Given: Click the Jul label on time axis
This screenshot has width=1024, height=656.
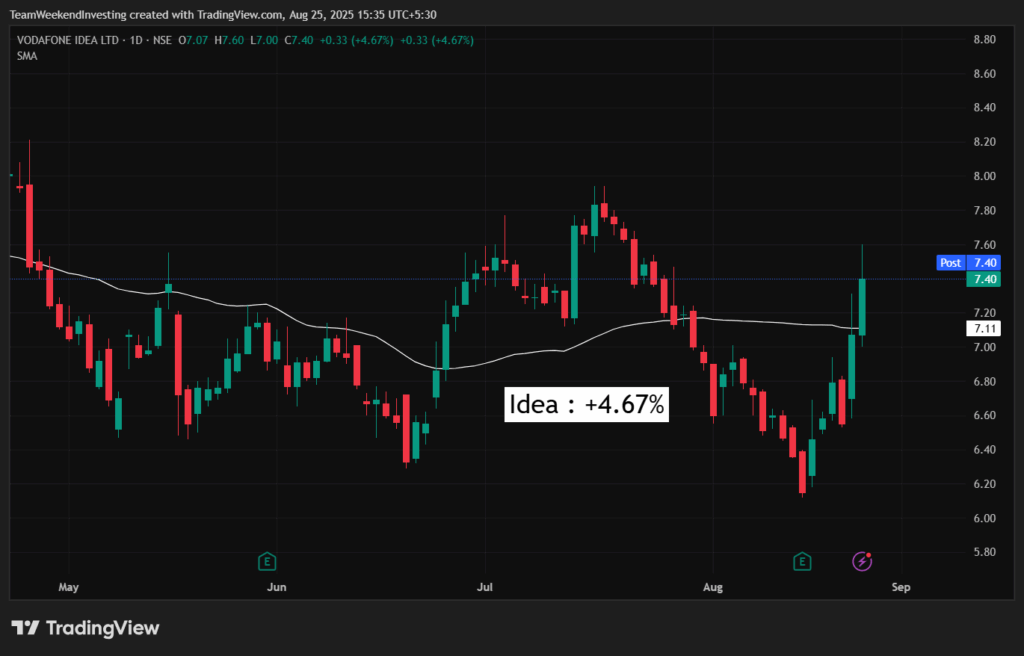Looking at the screenshot, I should point(485,587).
